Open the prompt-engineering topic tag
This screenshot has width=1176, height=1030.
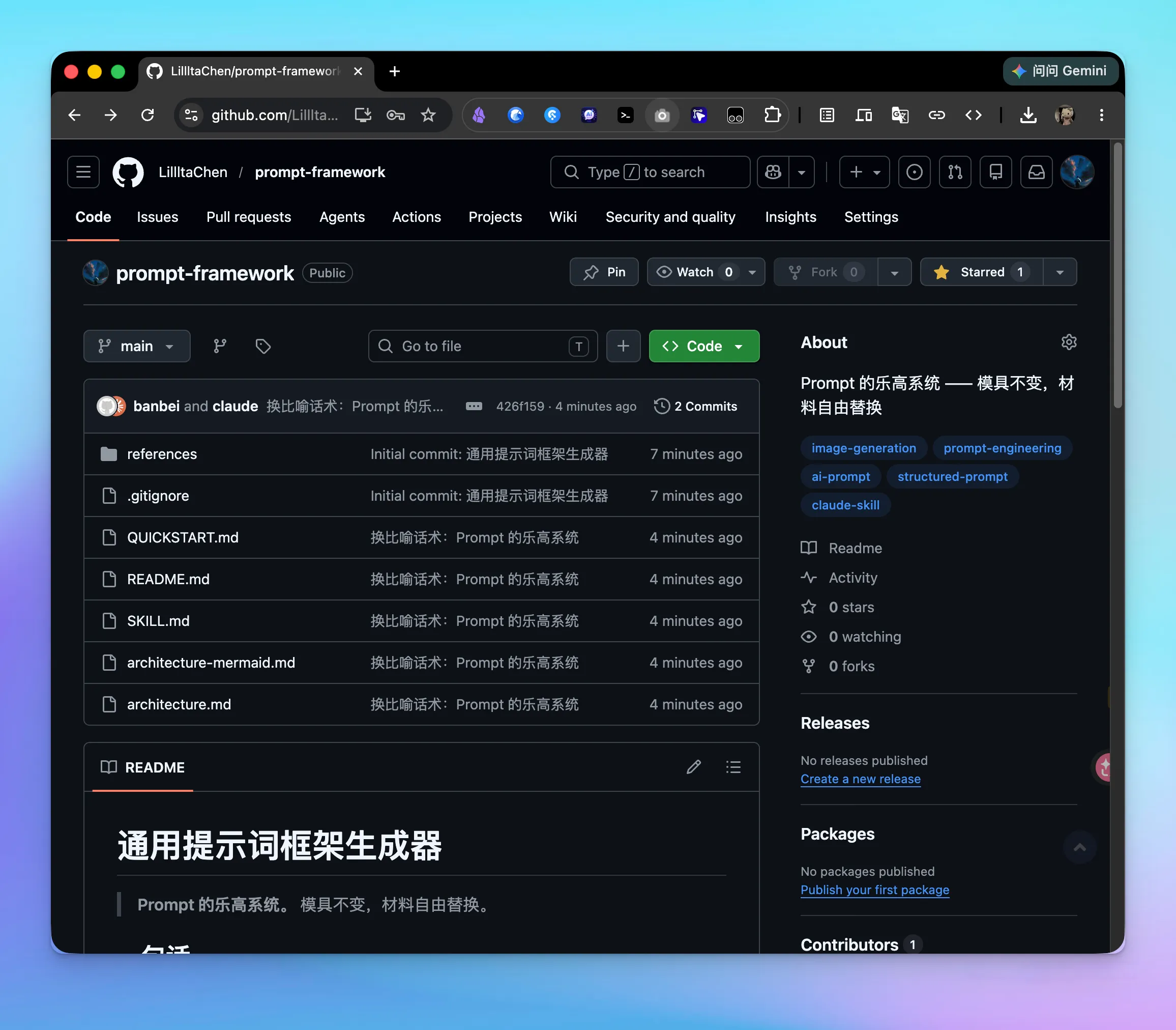[x=1002, y=448]
